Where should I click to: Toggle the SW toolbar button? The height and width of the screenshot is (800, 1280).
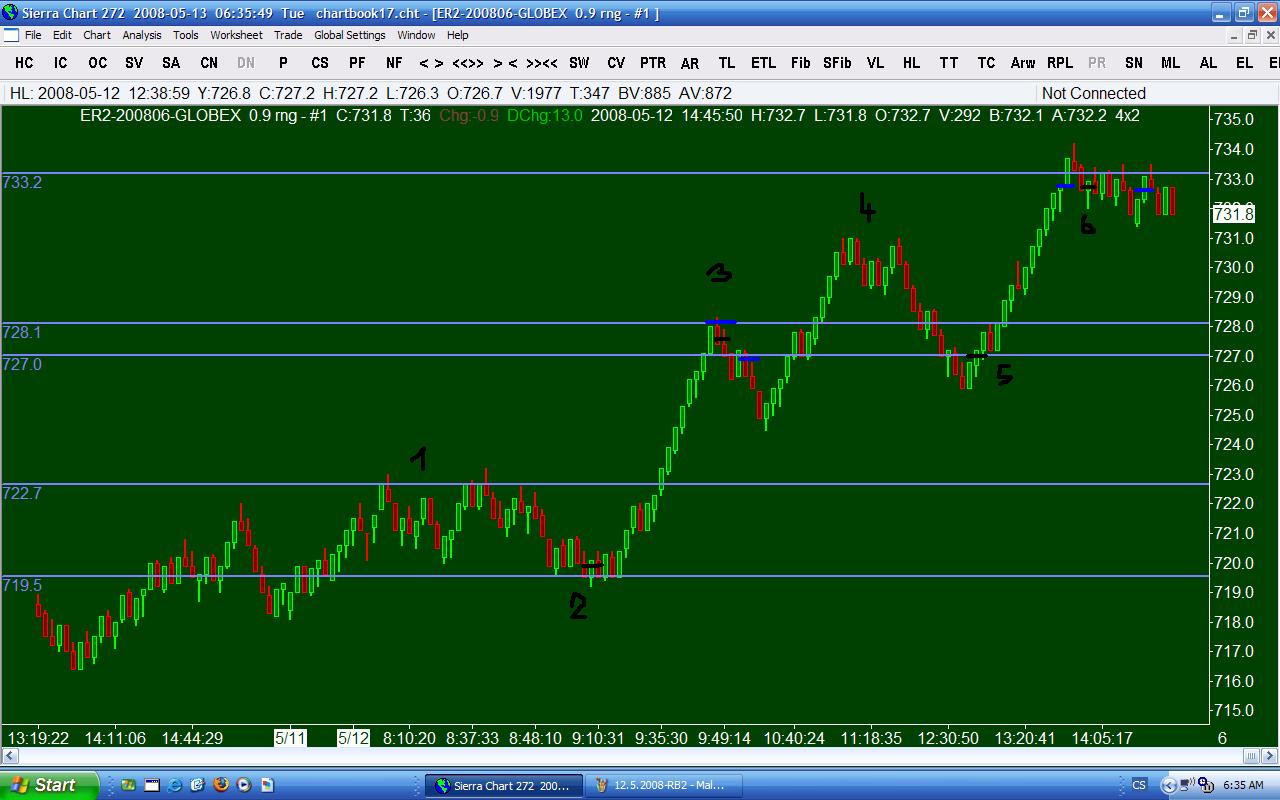(579, 62)
